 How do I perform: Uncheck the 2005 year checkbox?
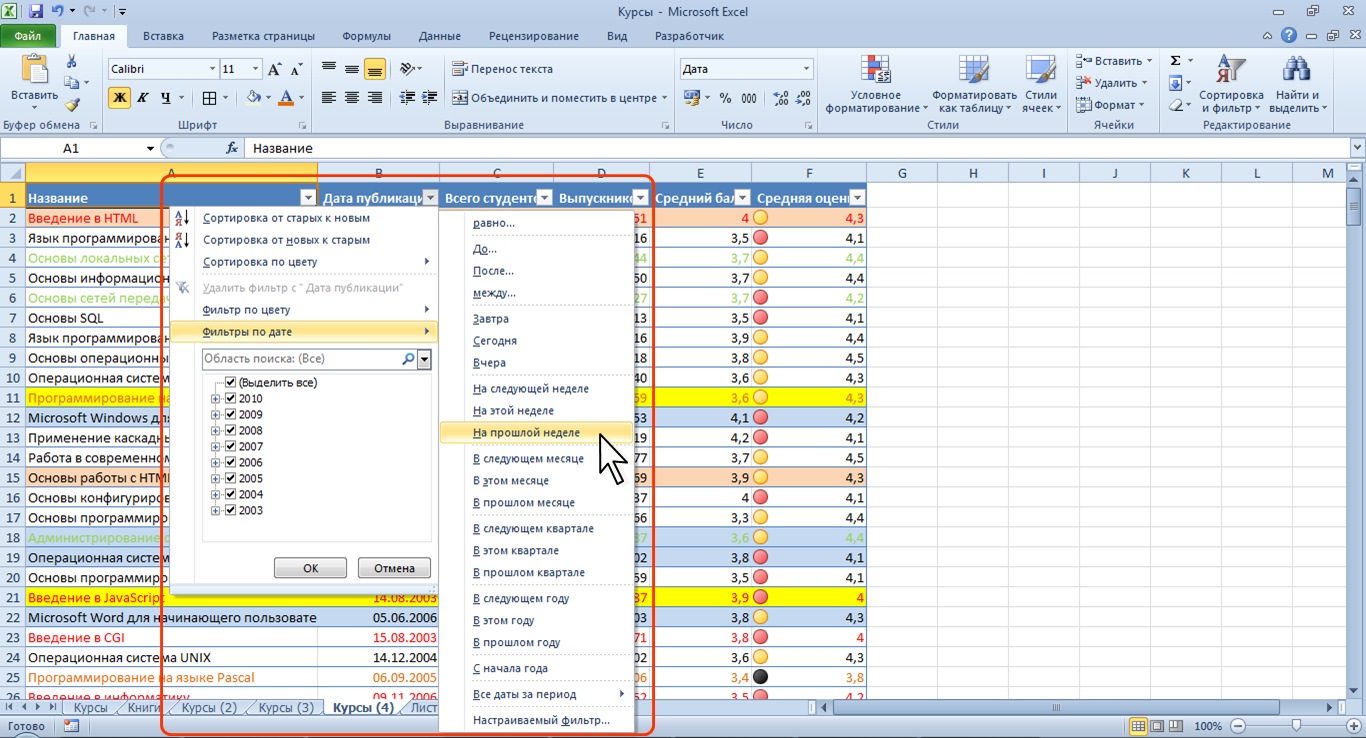[x=231, y=479]
